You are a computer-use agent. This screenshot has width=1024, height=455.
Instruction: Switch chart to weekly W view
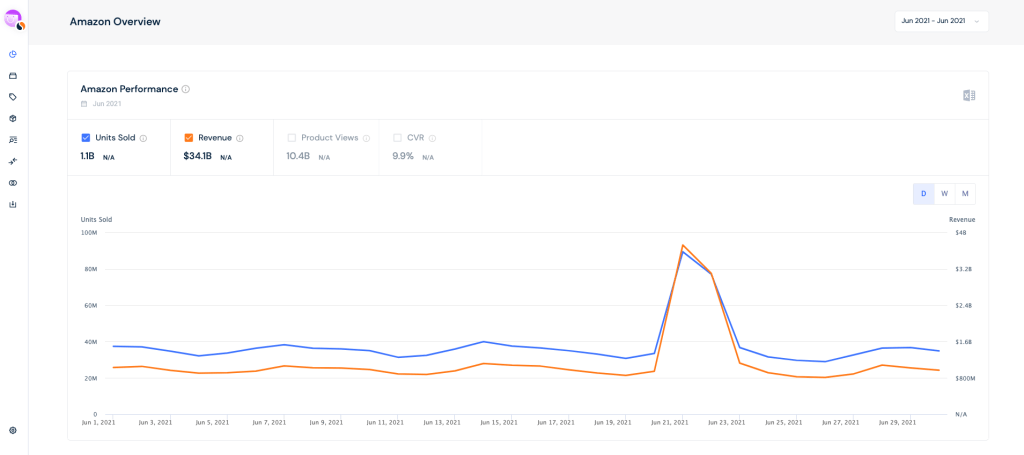944,194
